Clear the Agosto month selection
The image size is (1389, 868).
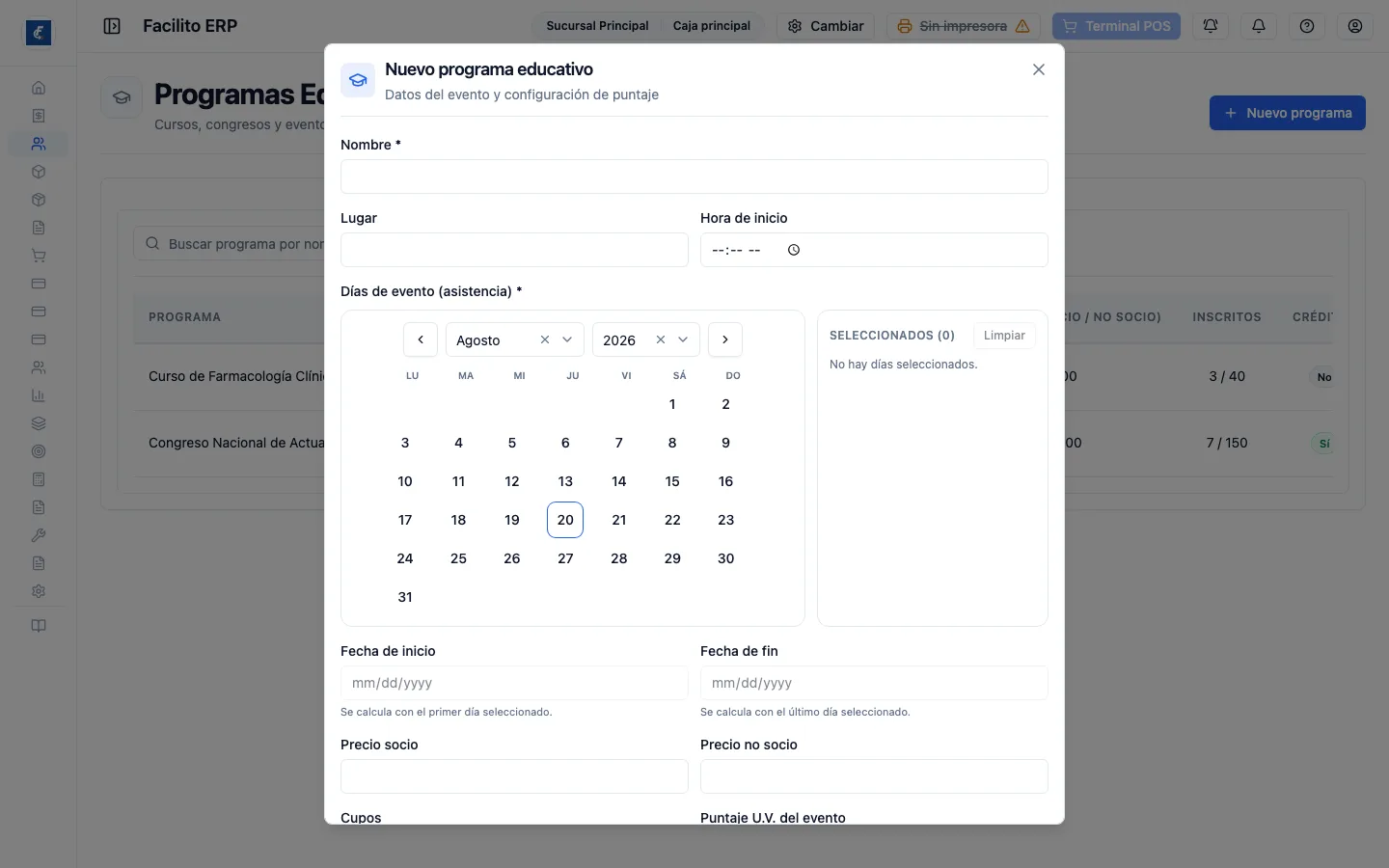click(x=545, y=339)
